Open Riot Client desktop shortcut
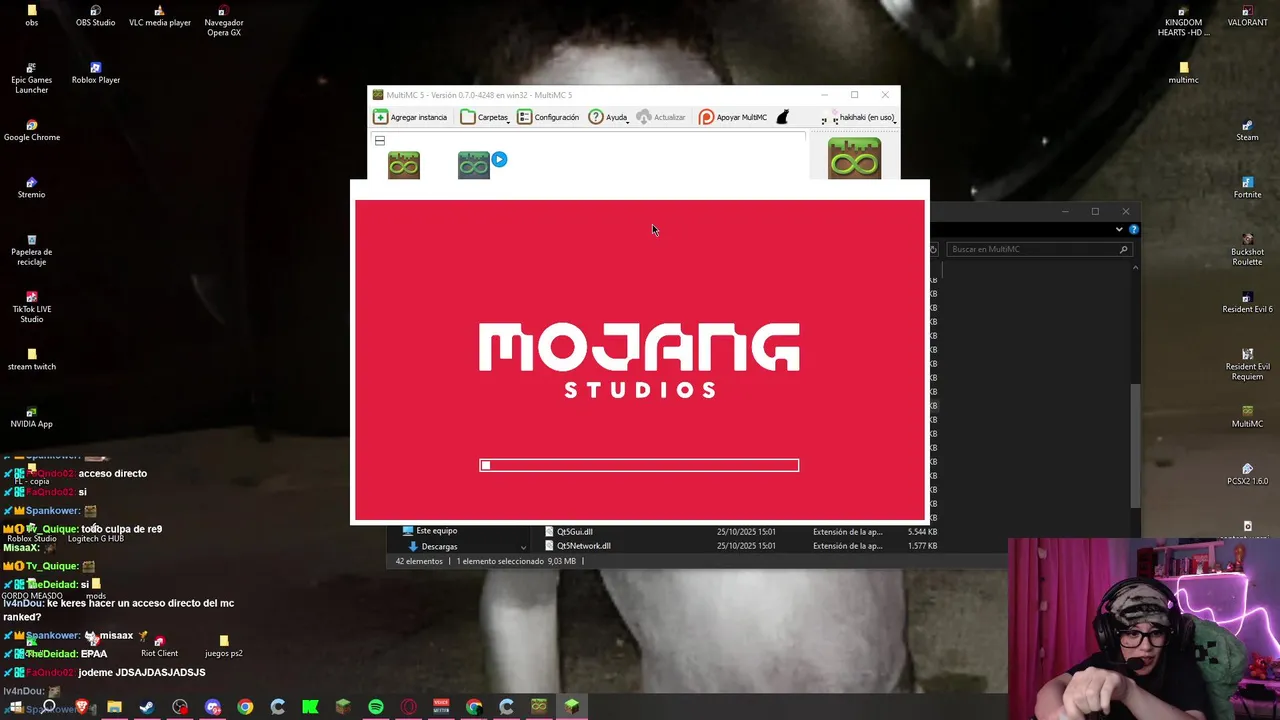Image resolution: width=1280 pixels, height=720 pixels. coord(159,646)
